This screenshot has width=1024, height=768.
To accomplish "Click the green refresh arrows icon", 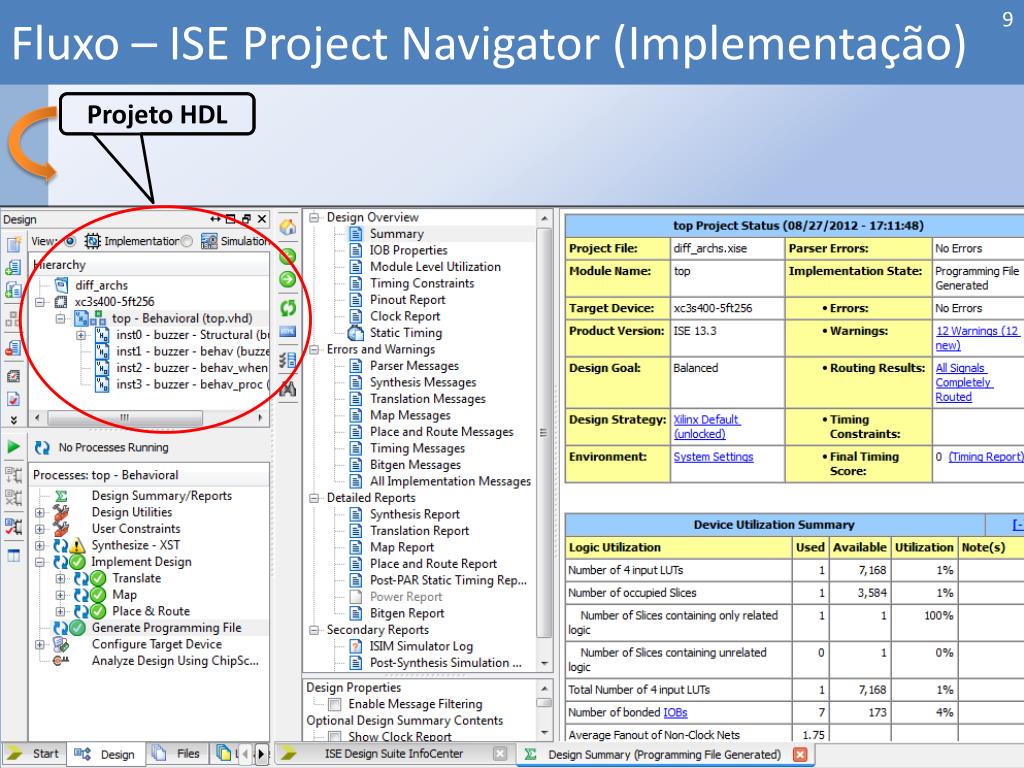I will coord(288,308).
